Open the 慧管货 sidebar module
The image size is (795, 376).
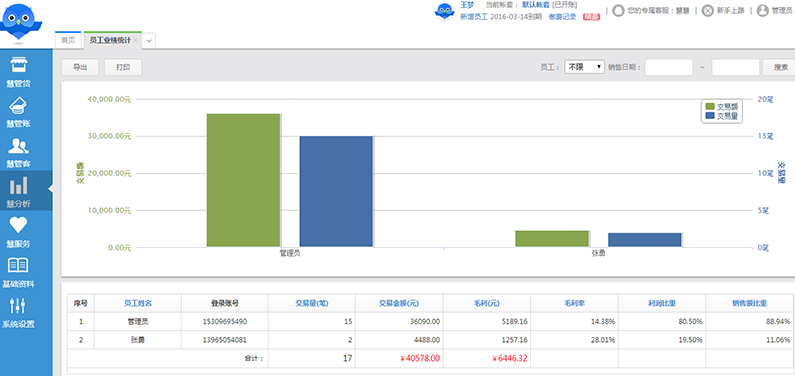pyautogui.click(x=19, y=71)
